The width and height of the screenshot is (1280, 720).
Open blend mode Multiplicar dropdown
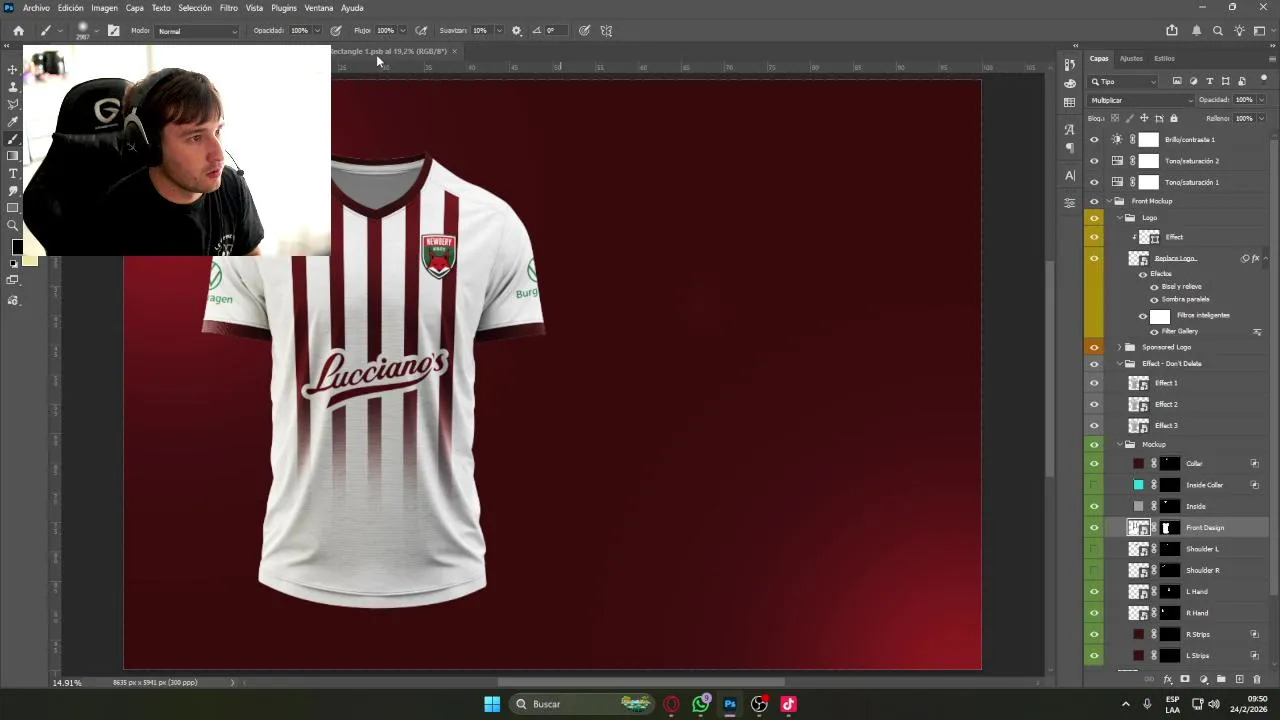(x=1141, y=100)
